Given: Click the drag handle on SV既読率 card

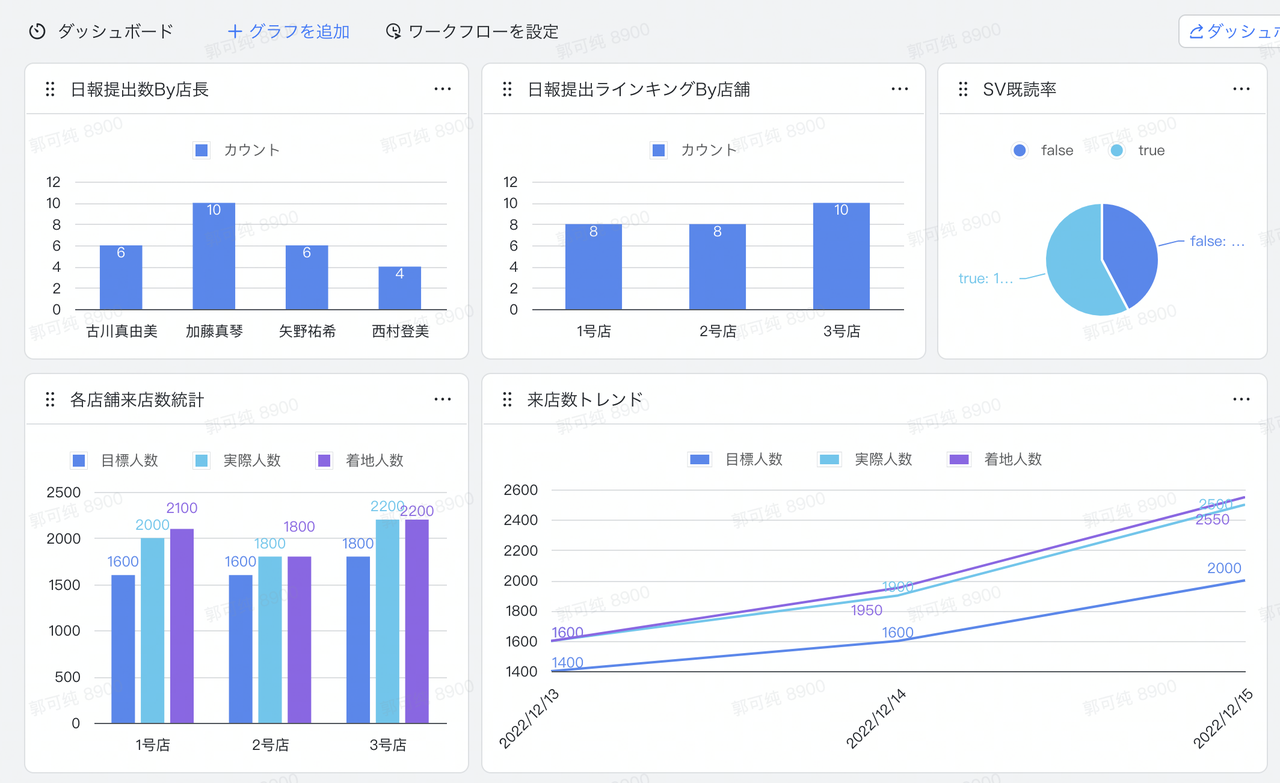Looking at the screenshot, I should click(963, 89).
